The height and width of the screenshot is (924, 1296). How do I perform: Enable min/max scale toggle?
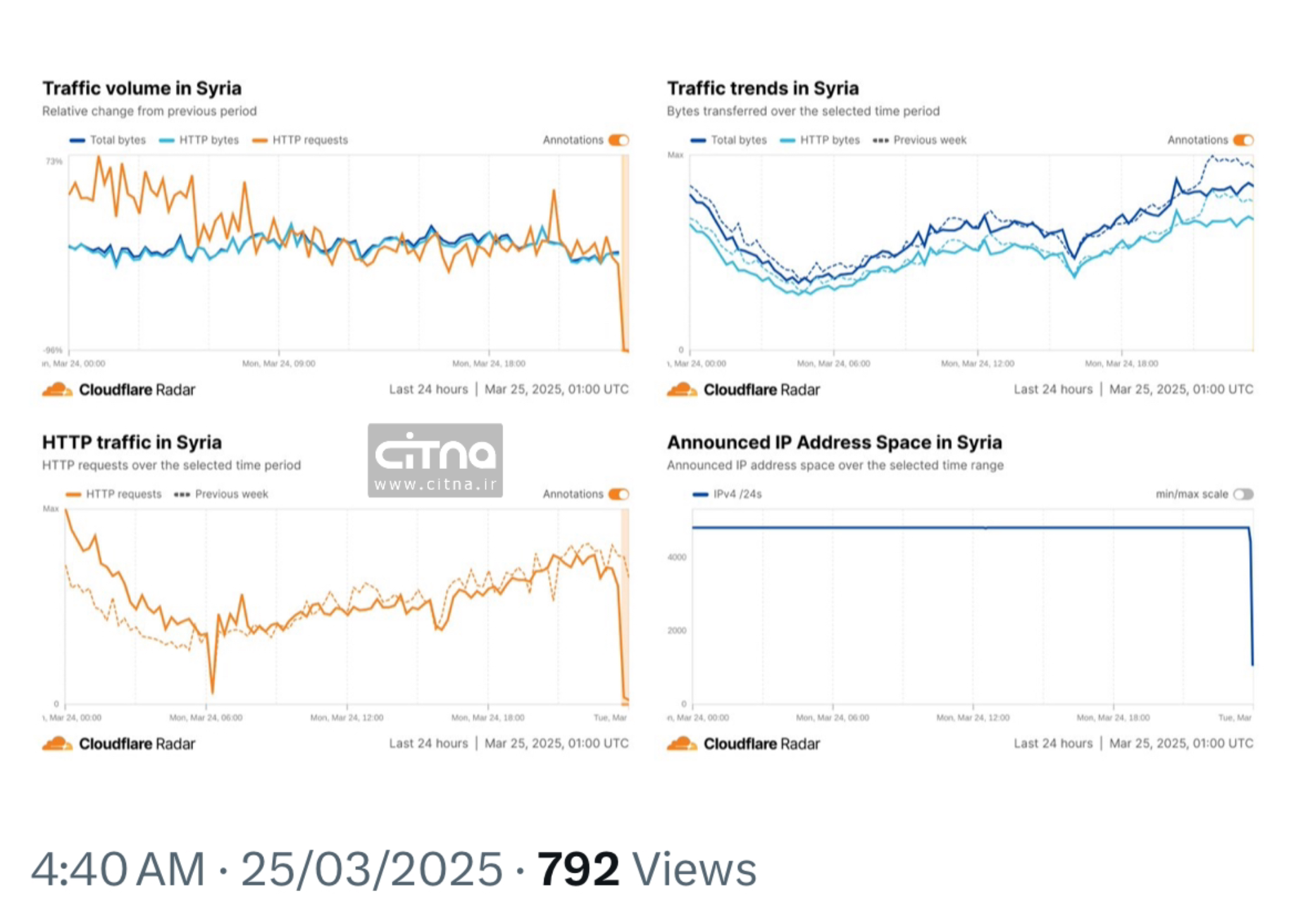click(x=1243, y=494)
